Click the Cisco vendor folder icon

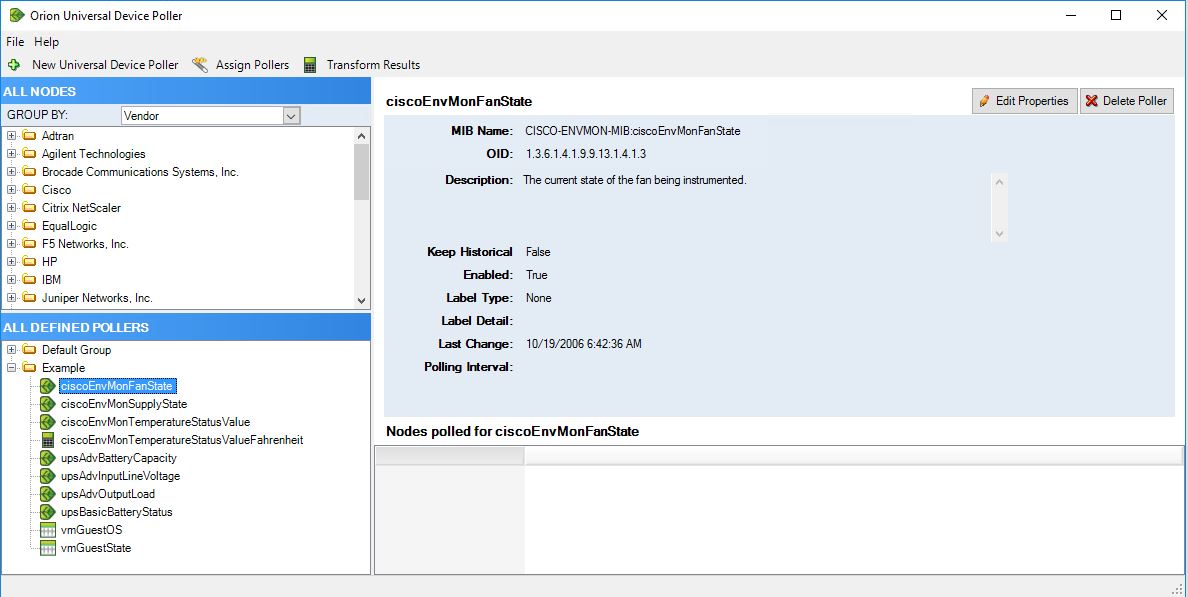tap(29, 189)
